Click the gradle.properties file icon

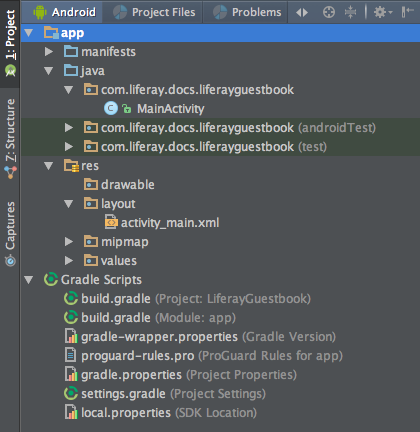click(71, 374)
